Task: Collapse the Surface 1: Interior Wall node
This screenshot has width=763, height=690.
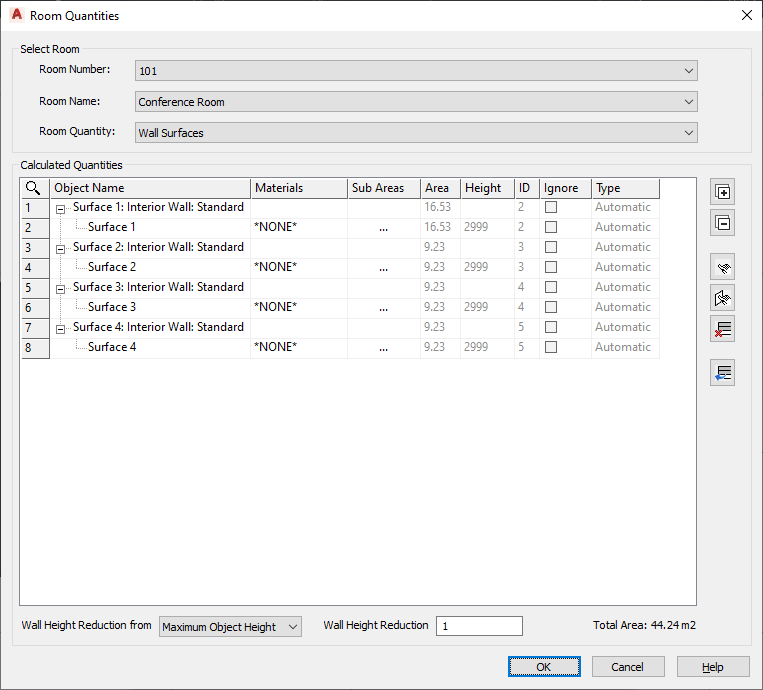Action: click(60, 209)
